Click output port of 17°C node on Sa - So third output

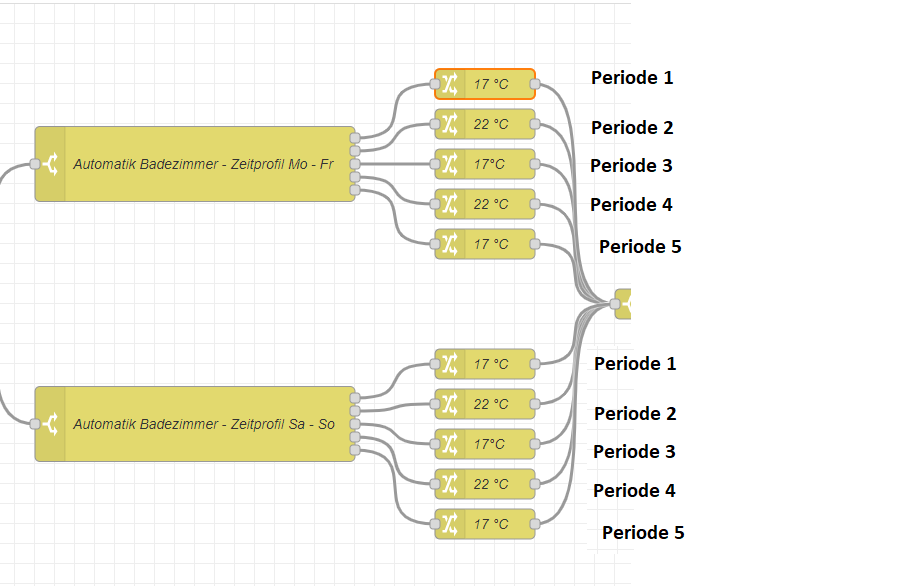click(535, 444)
